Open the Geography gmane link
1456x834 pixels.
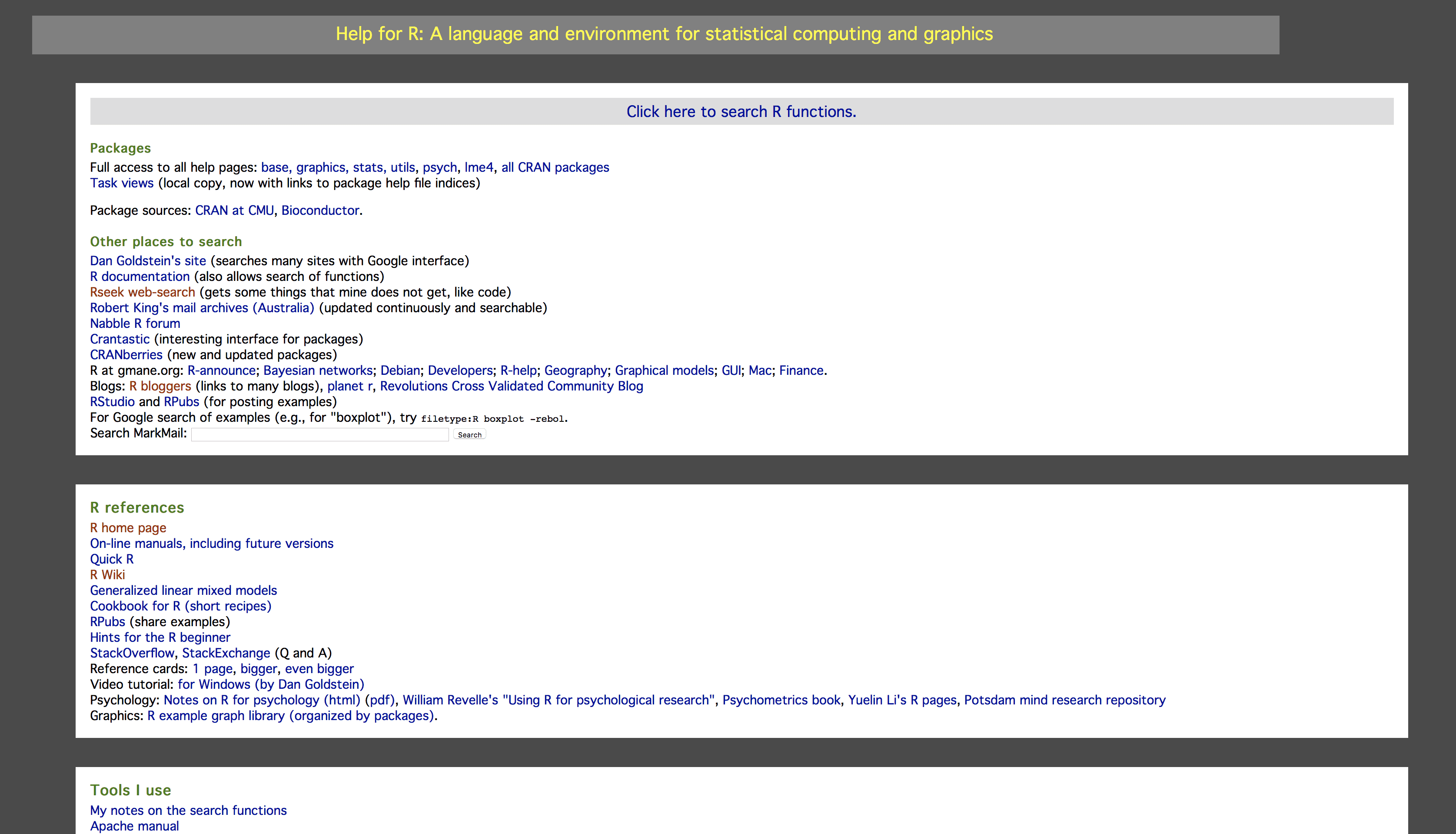pyautogui.click(x=576, y=370)
